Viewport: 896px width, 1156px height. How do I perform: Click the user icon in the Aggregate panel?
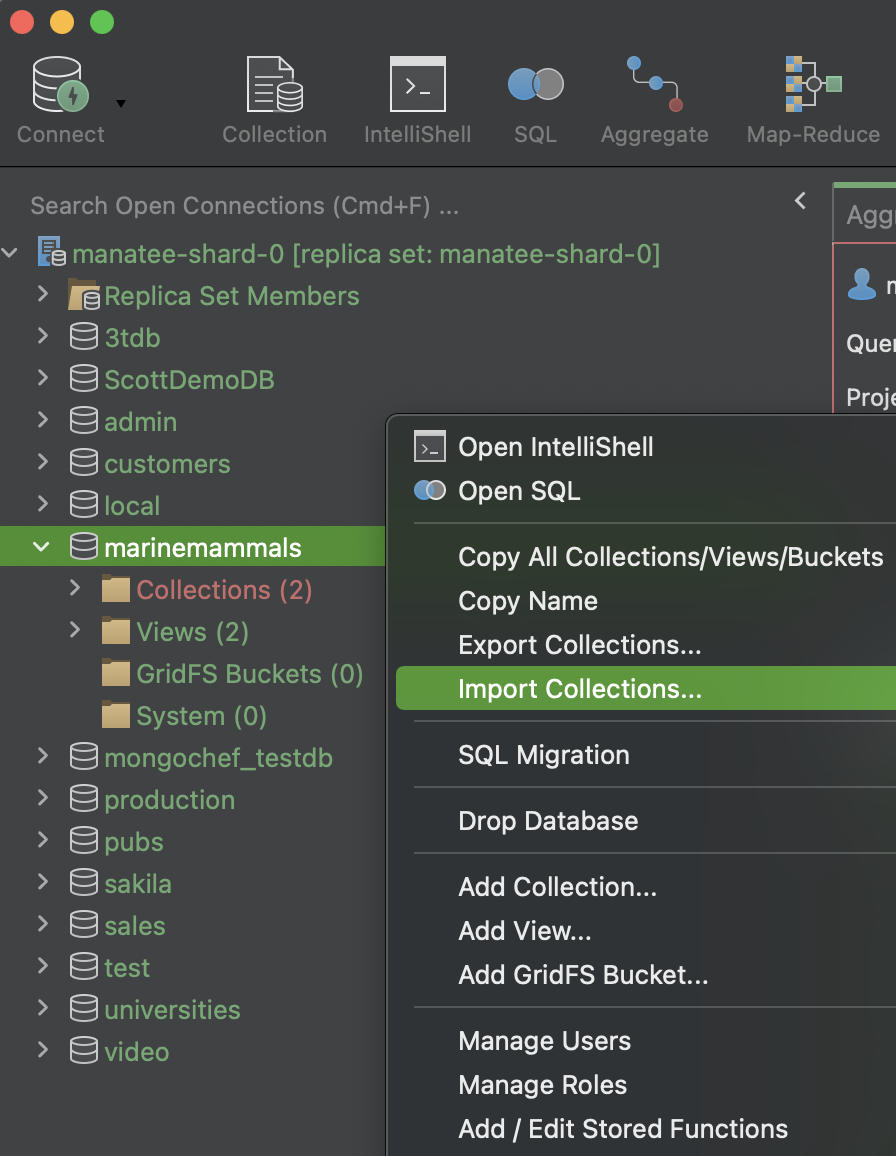(x=861, y=285)
